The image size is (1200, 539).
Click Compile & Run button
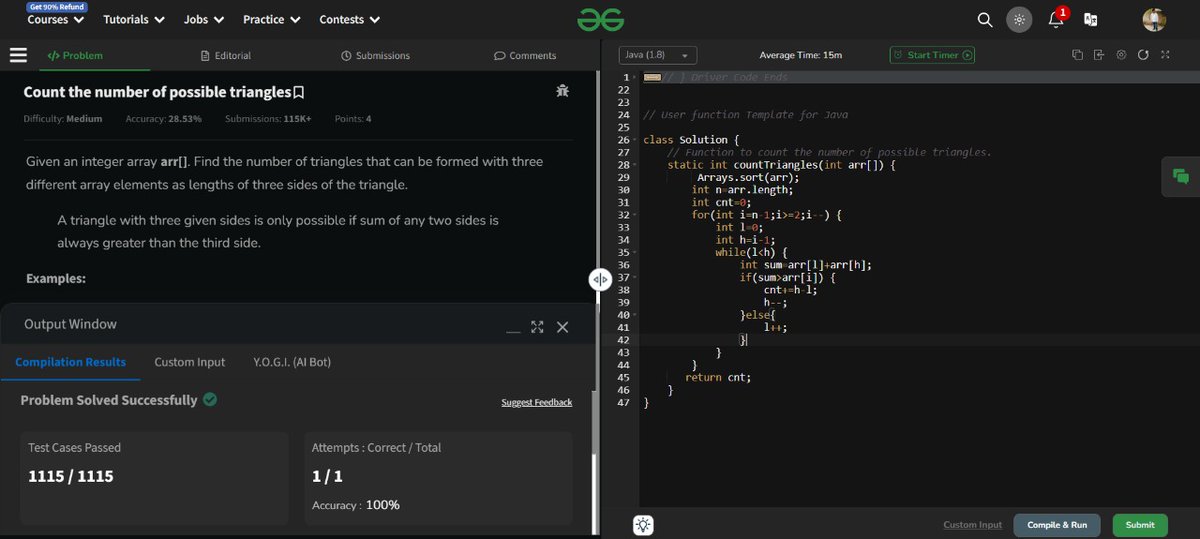tap(1057, 525)
